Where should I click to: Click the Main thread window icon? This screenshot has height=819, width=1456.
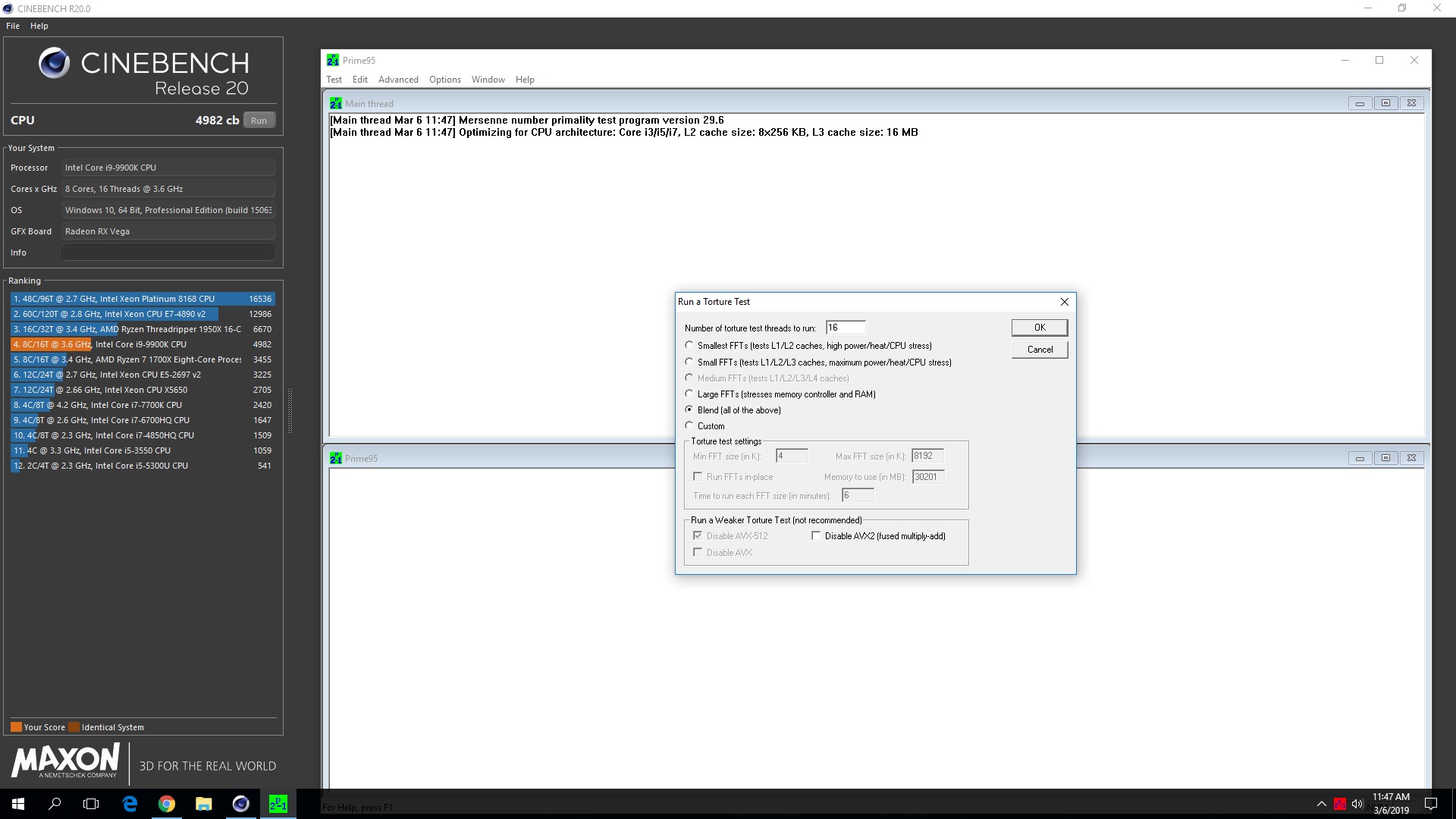coord(335,103)
